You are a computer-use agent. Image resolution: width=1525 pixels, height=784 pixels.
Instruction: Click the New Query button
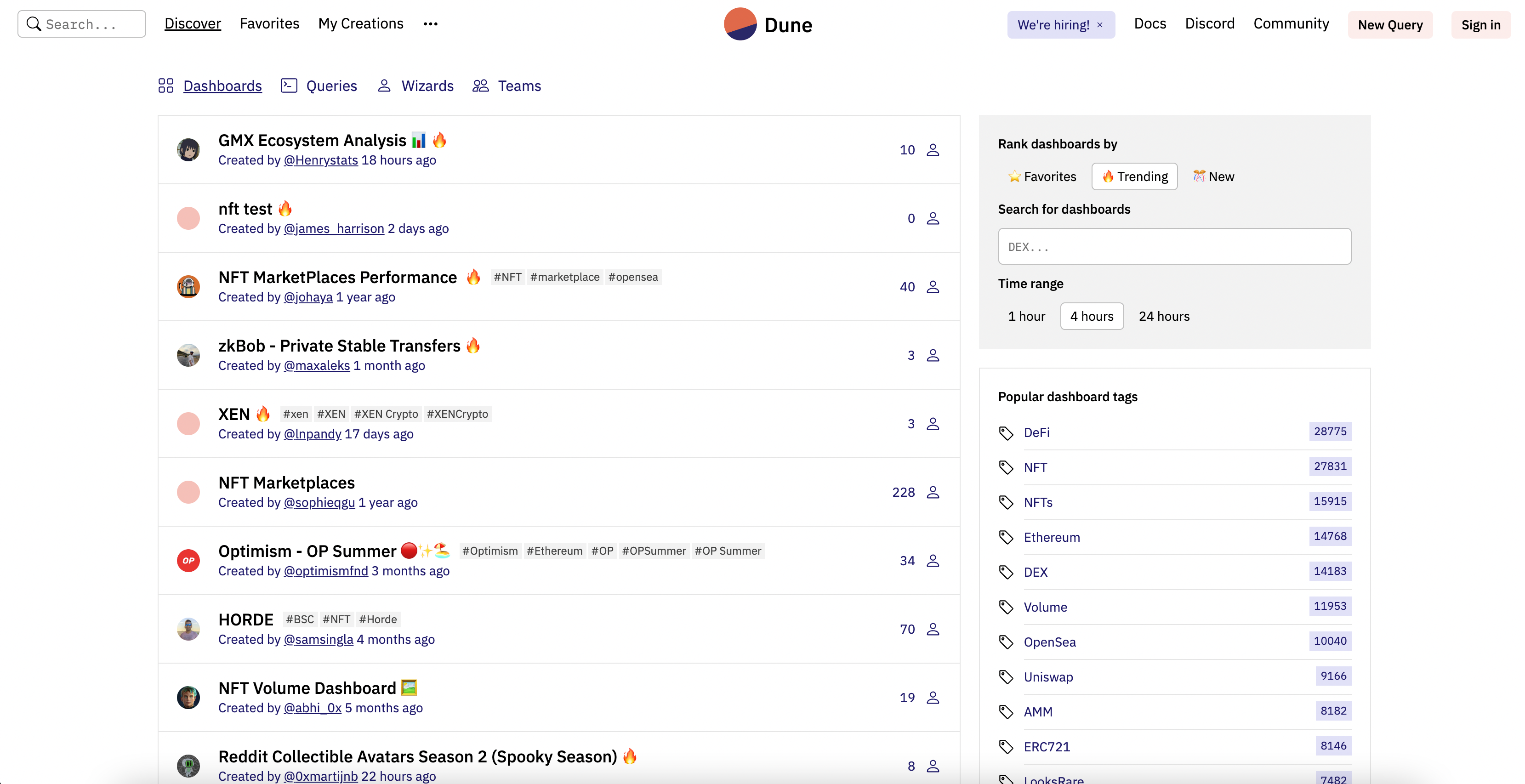[1391, 24]
